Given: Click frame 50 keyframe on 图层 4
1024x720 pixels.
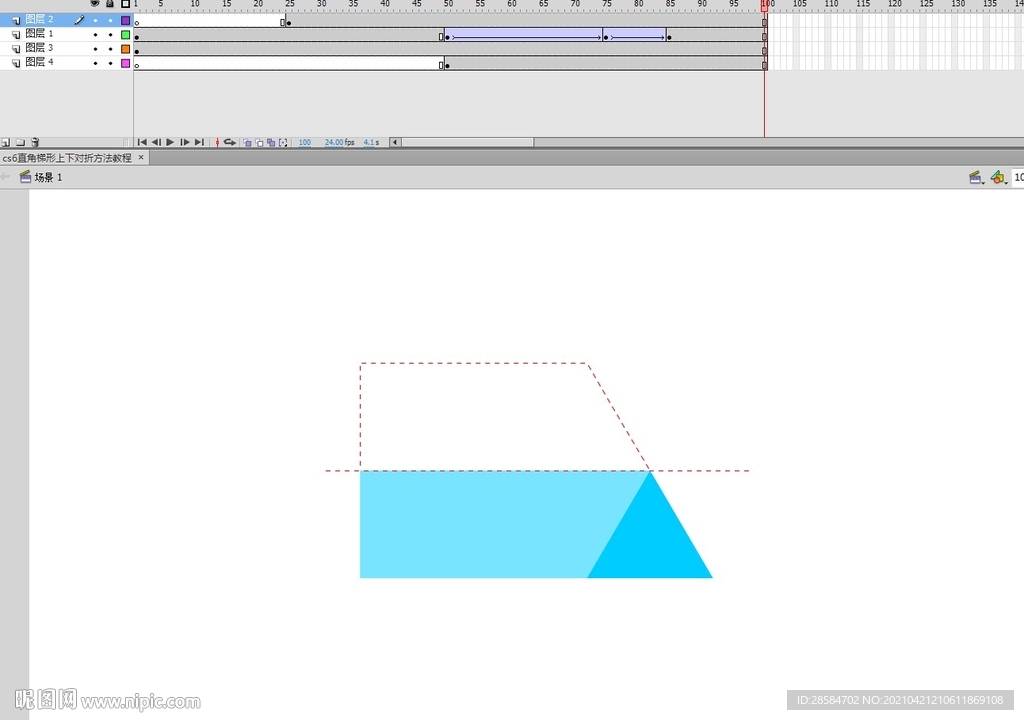Looking at the screenshot, I should click(447, 65).
